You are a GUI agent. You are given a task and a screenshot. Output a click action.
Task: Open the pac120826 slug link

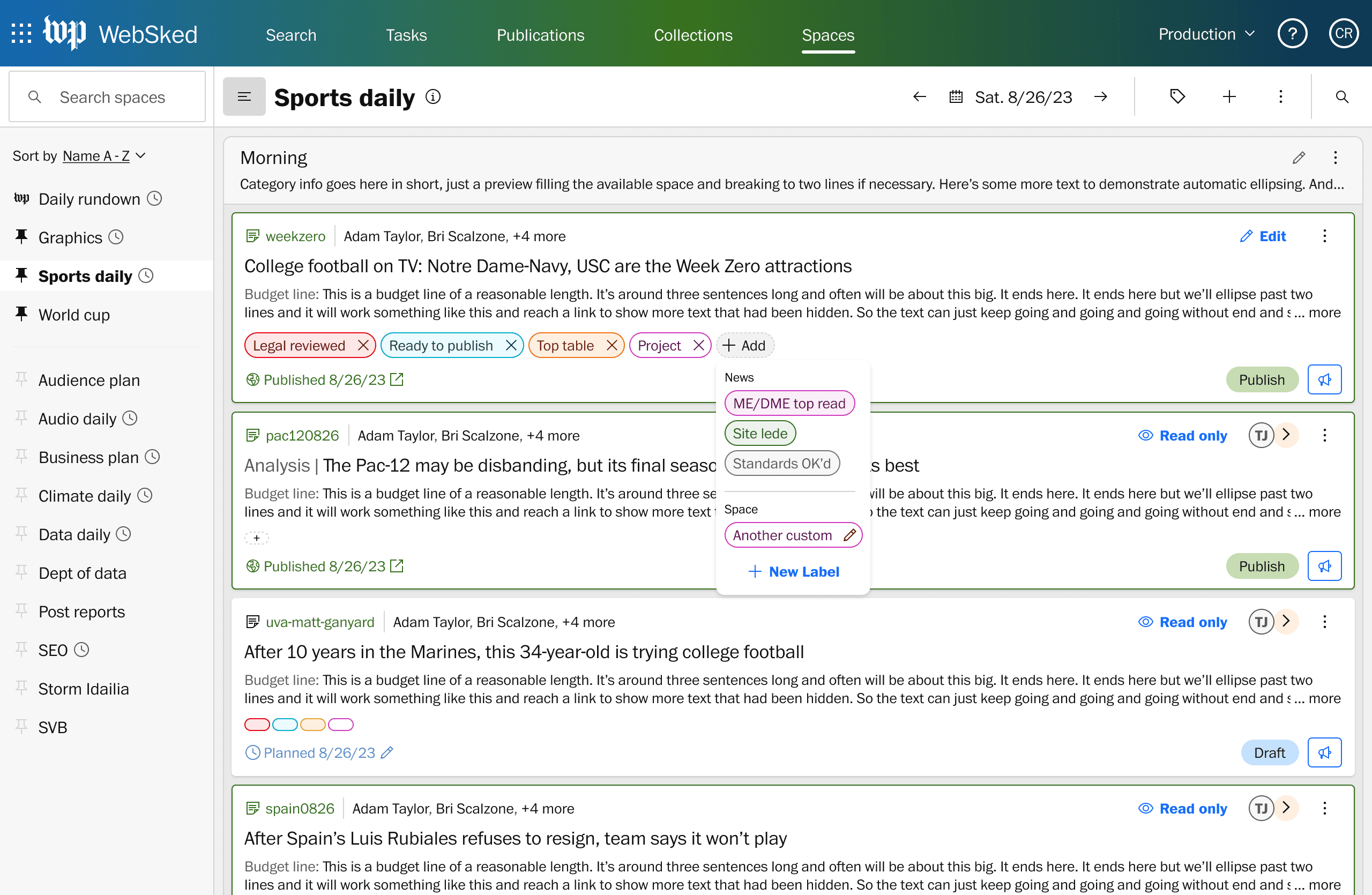tap(302, 436)
